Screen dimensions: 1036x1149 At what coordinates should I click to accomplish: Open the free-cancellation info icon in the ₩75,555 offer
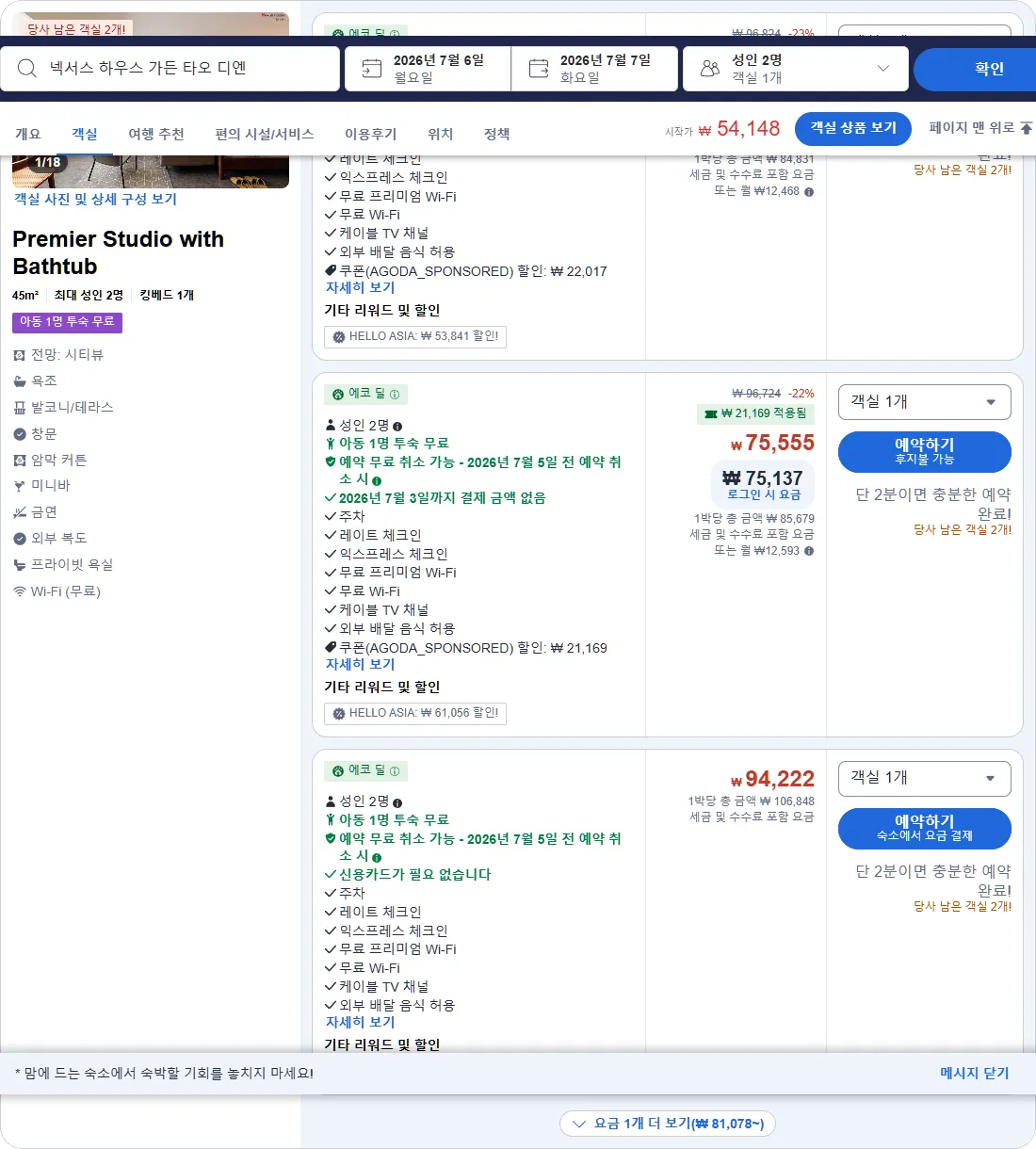(377, 480)
